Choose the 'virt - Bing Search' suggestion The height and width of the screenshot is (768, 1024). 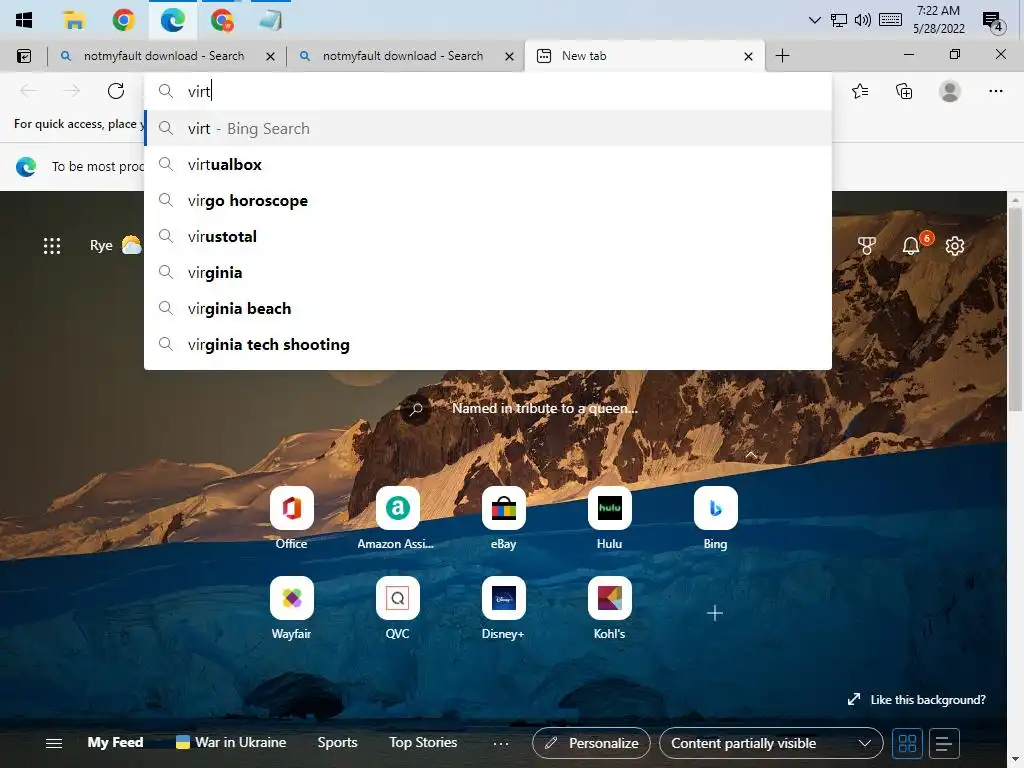487,129
